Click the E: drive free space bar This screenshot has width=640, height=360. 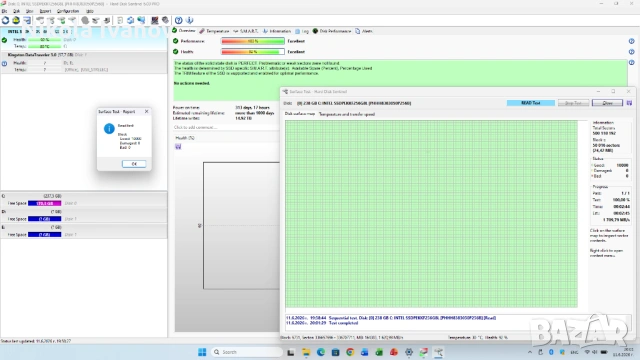44,235
